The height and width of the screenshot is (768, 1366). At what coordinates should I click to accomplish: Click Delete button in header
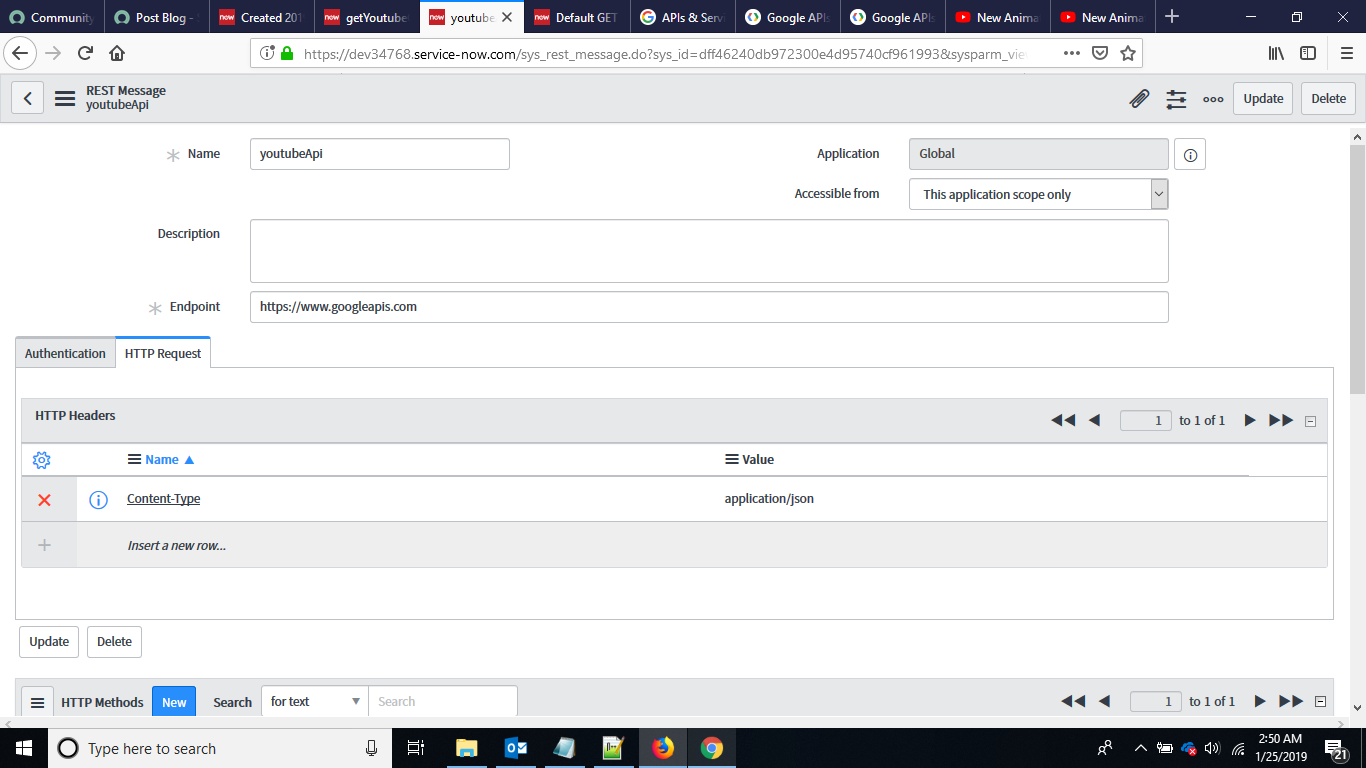(x=1328, y=98)
